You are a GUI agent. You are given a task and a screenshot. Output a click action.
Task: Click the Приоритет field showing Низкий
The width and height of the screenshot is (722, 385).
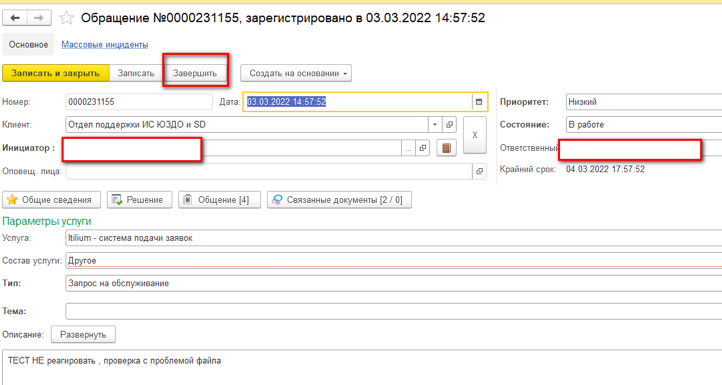click(644, 102)
